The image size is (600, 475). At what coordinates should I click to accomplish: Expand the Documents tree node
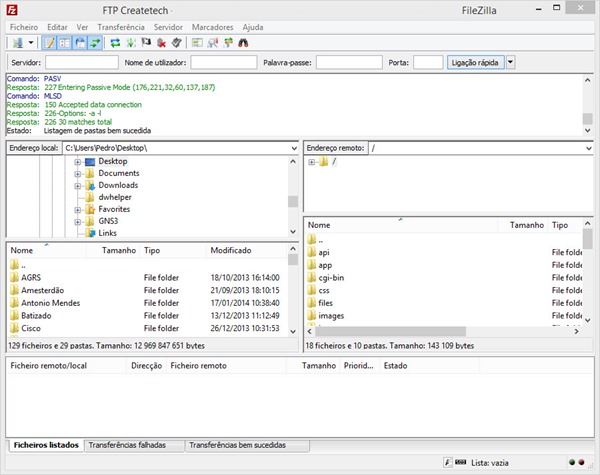click(x=78, y=174)
